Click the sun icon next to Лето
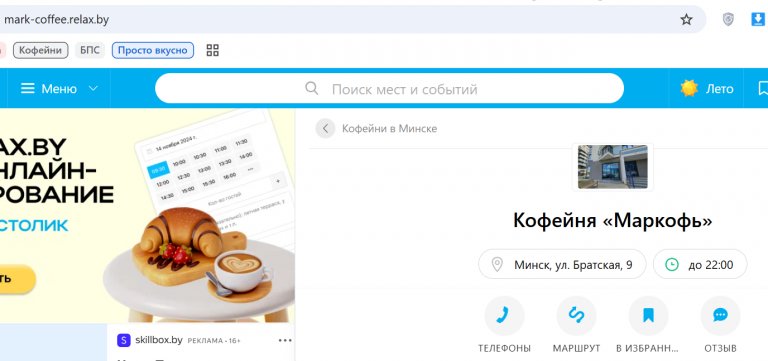768x361 pixels. tap(689, 89)
